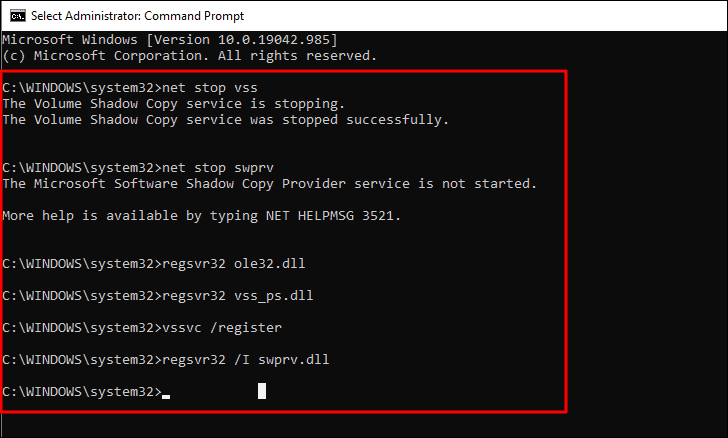728x438 pixels.
Task: Click the Microsoft Windows version line
Action: pyautogui.click(x=170, y=39)
